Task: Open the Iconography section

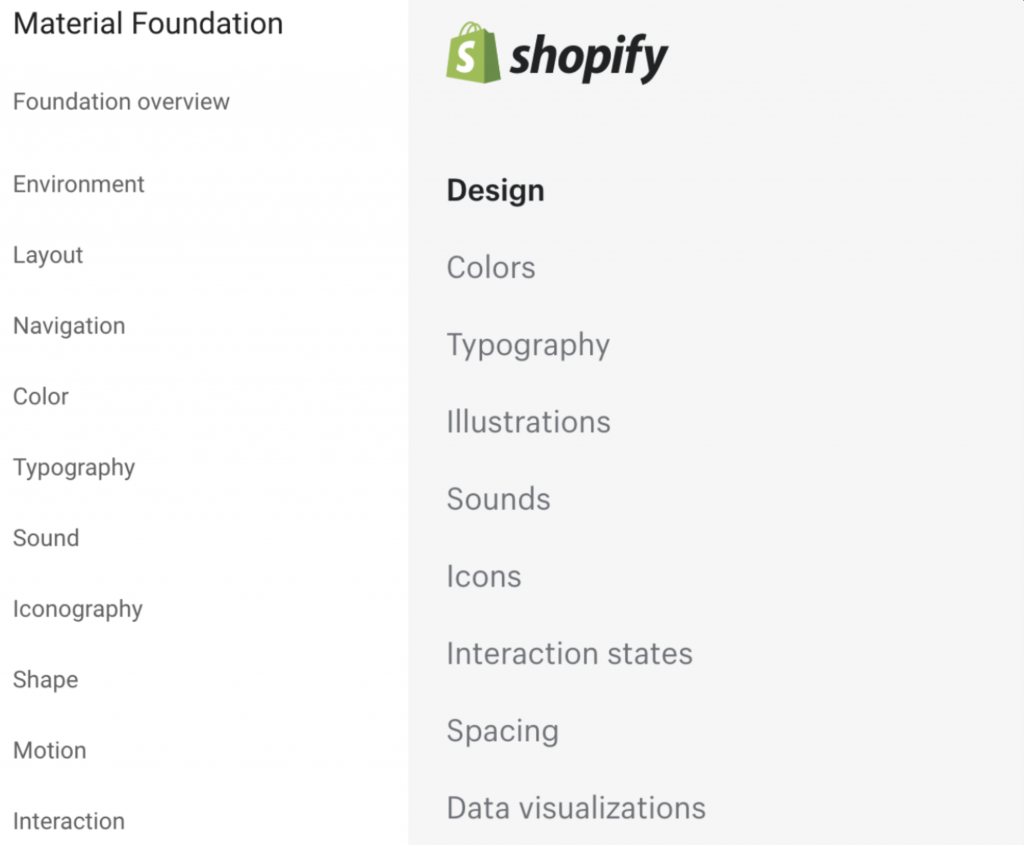Action: tap(78, 610)
